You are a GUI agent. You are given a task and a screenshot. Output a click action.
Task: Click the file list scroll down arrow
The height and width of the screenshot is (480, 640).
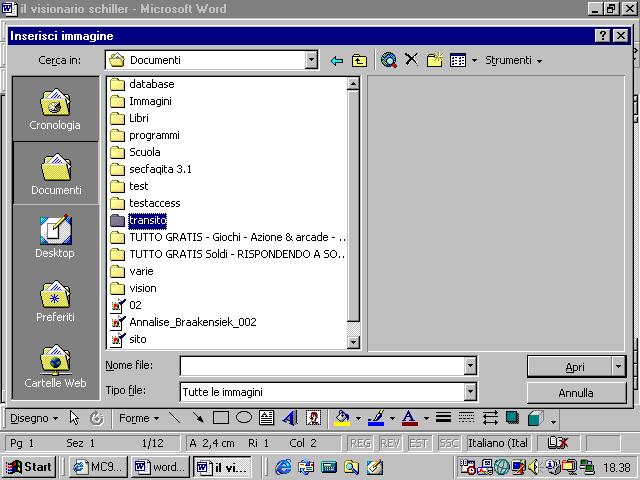[x=353, y=342]
